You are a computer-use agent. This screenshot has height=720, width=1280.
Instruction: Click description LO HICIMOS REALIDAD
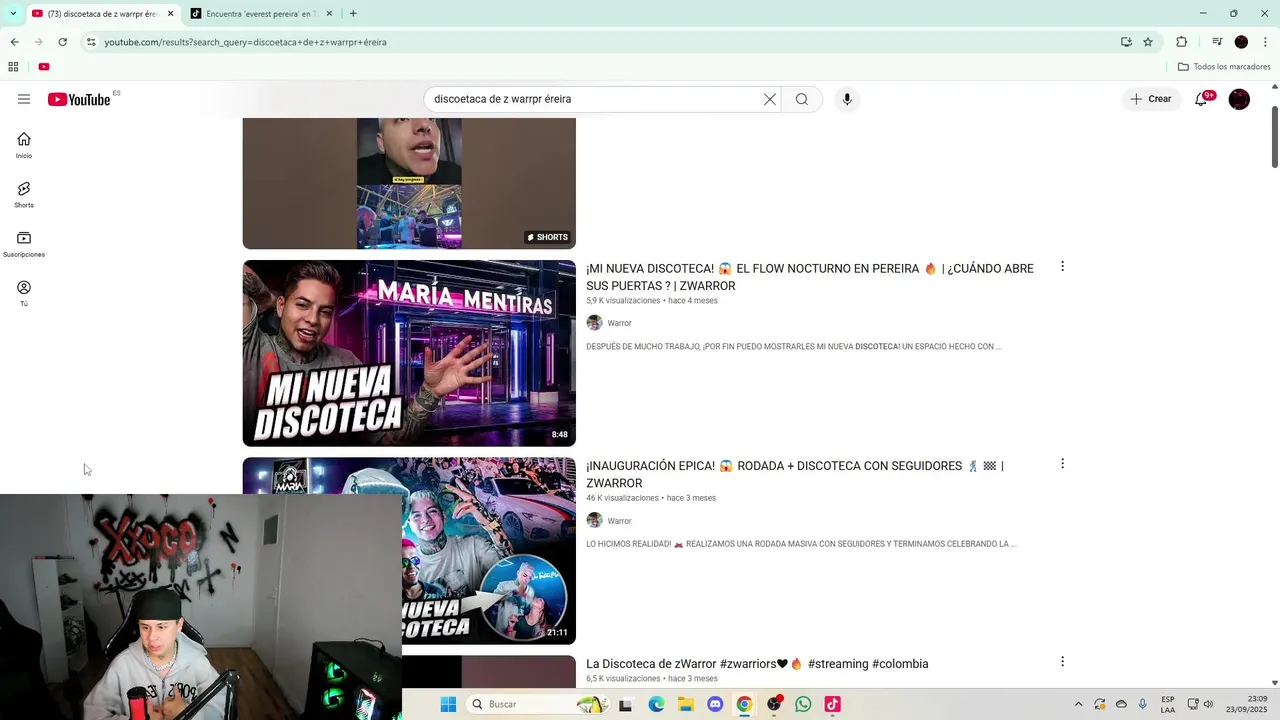coord(801,544)
